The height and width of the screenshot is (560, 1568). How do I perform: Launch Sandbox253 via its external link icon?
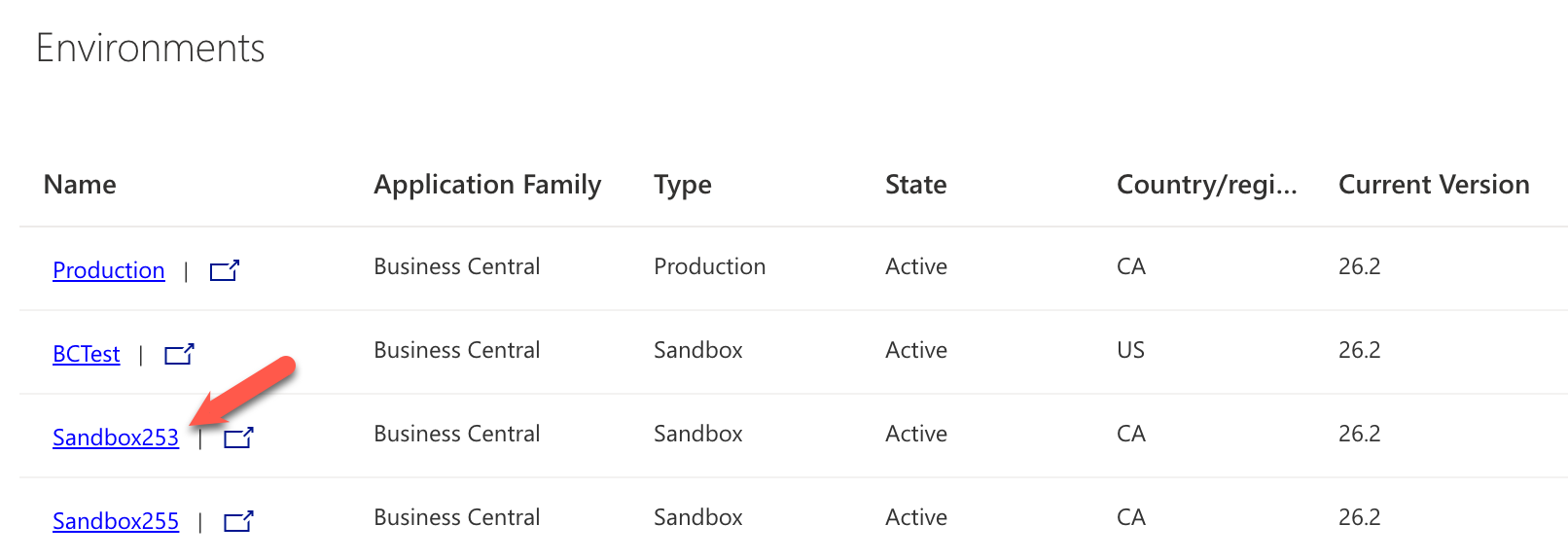238,437
